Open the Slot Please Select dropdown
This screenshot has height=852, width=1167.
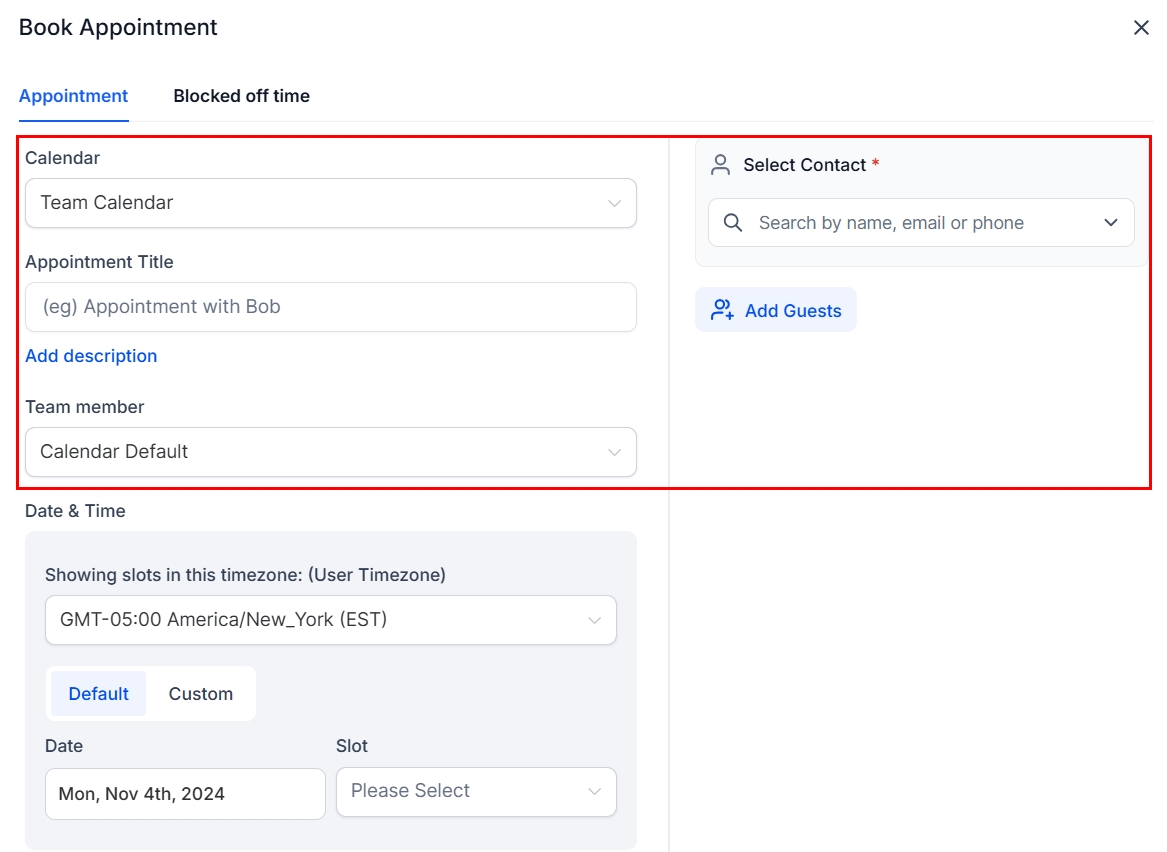coord(476,791)
